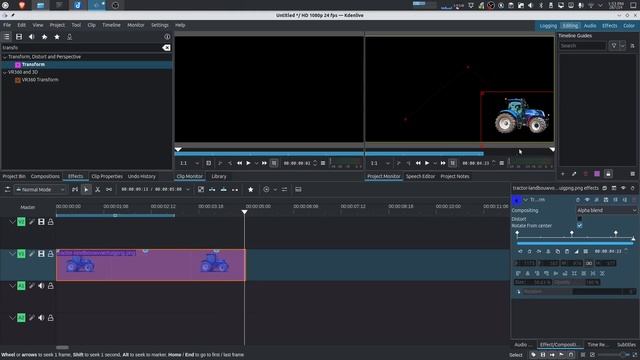Clear the effects search field
640x360 pixels.
[166, 48]
